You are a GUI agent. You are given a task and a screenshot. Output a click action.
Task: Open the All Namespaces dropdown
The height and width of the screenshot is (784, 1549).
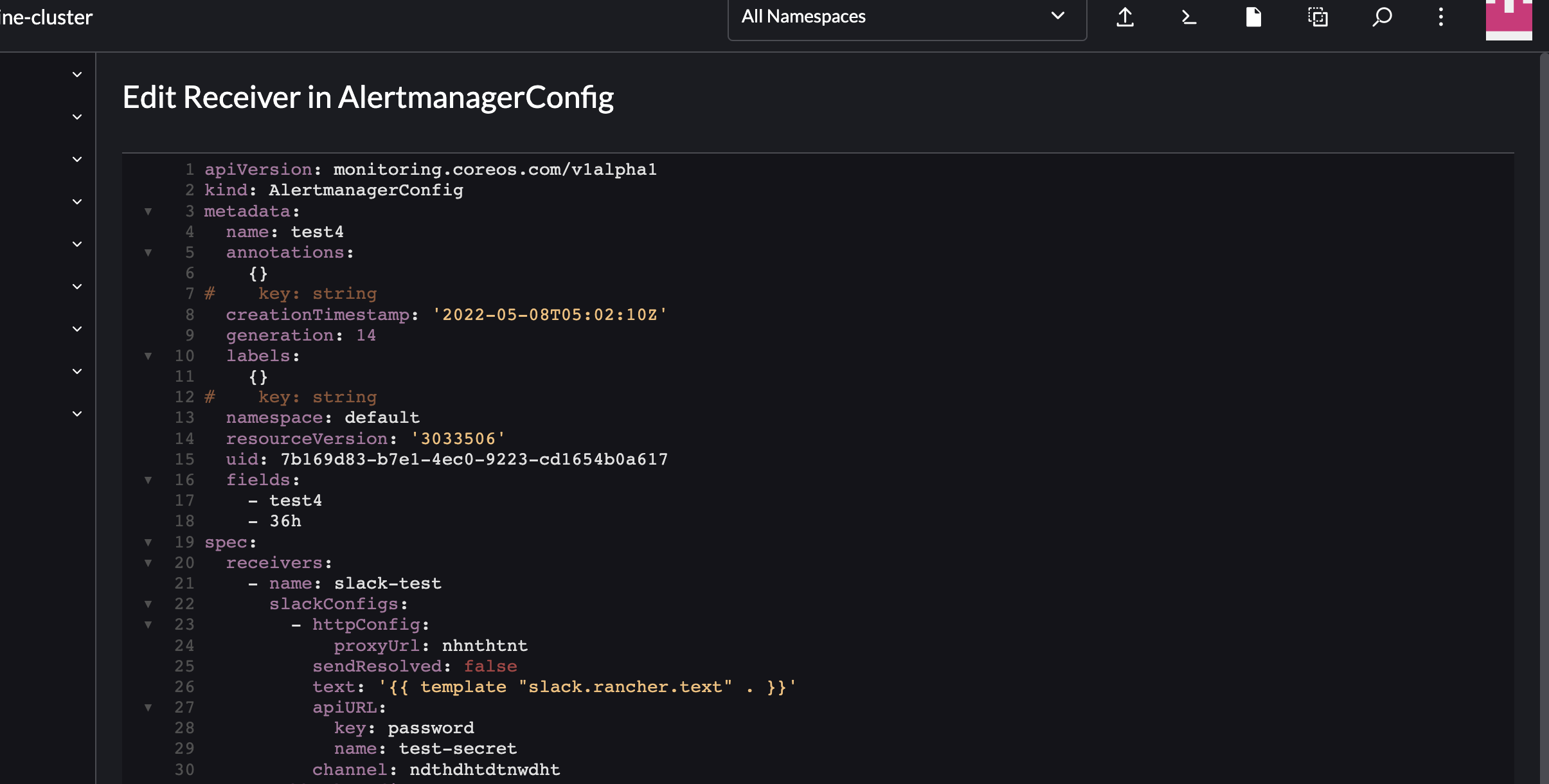pos(906,17)
